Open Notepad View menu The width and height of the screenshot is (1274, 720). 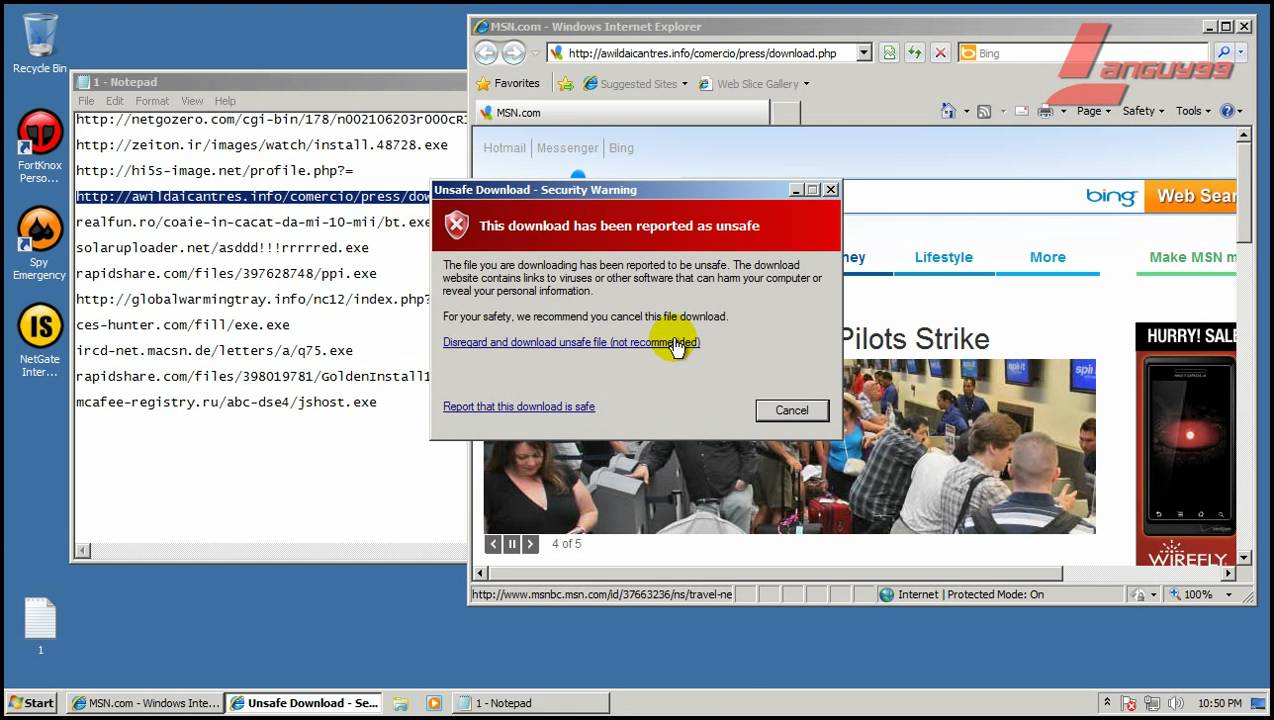click(x=192, y=101)
